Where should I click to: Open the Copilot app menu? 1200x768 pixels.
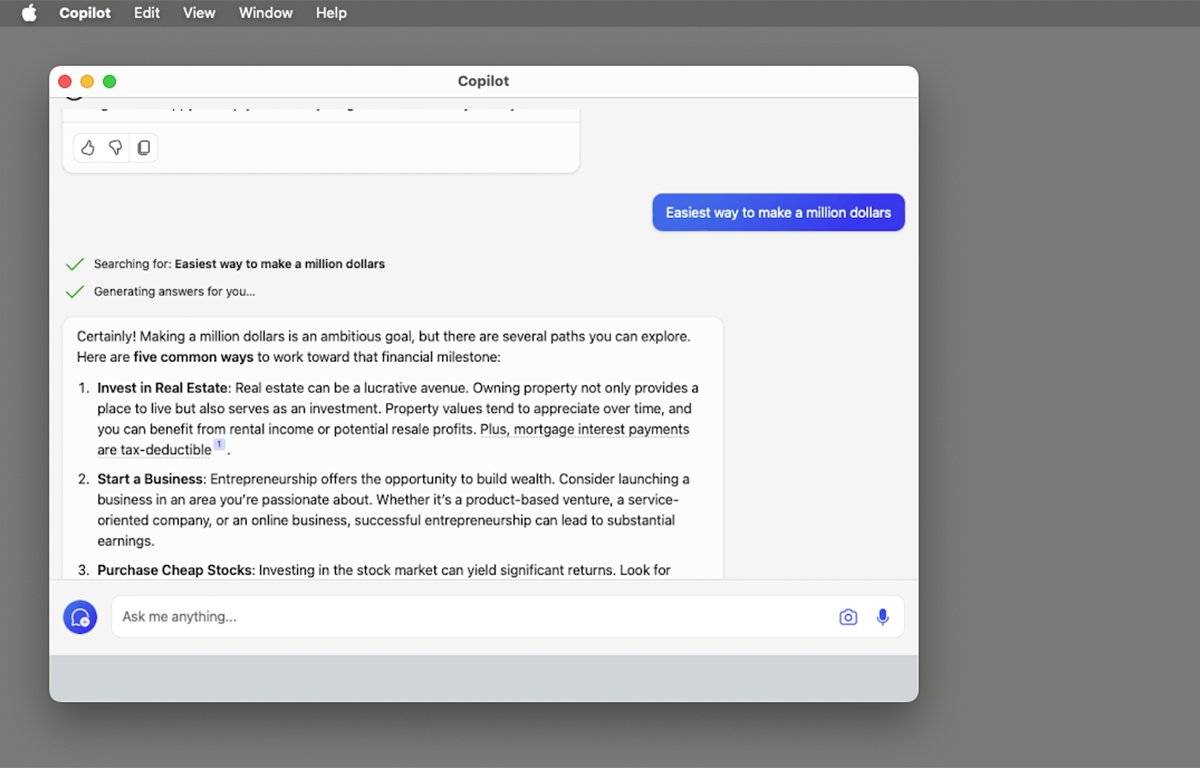85,13
